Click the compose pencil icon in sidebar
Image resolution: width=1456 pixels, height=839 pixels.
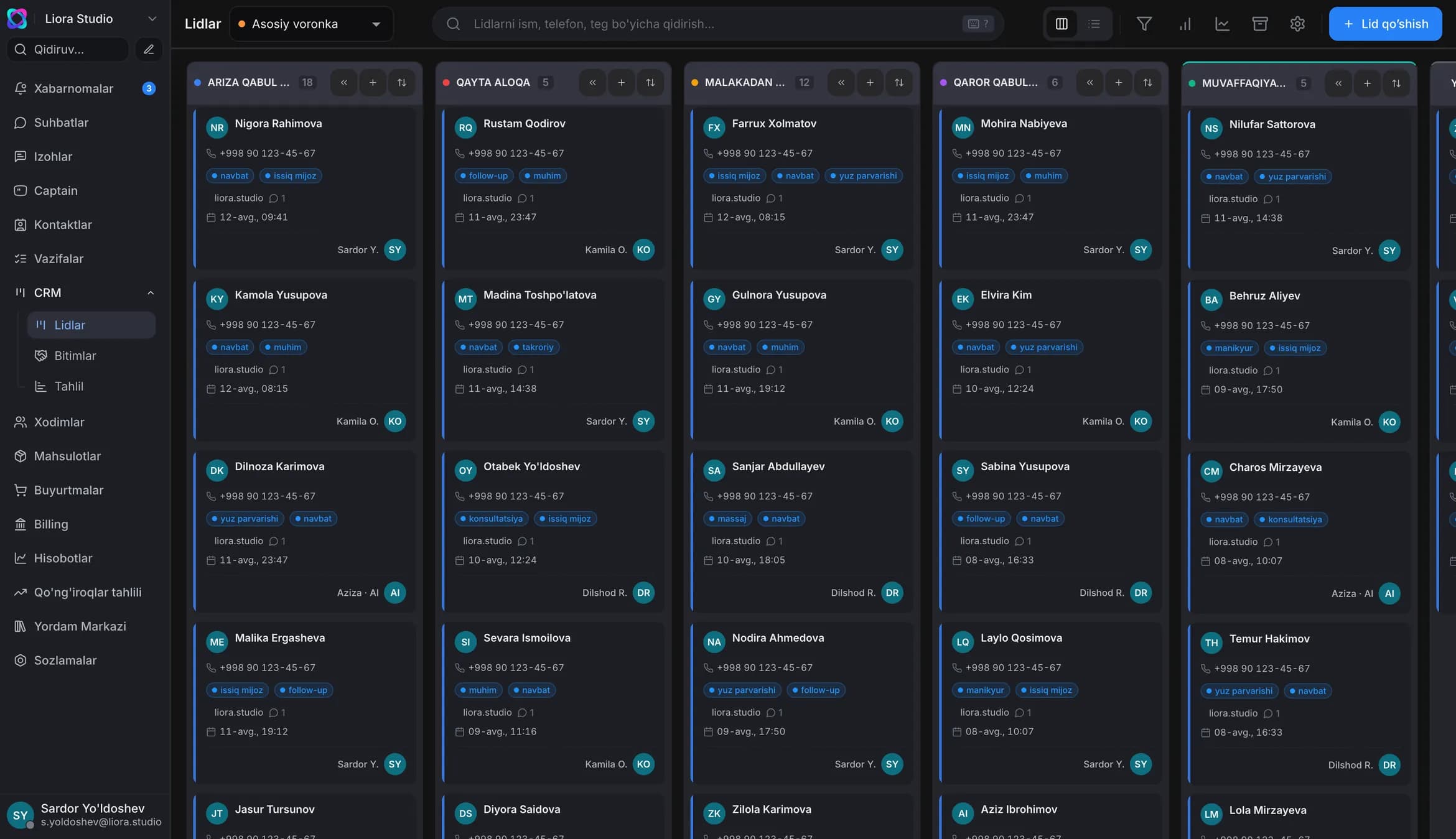pos(149,49)
